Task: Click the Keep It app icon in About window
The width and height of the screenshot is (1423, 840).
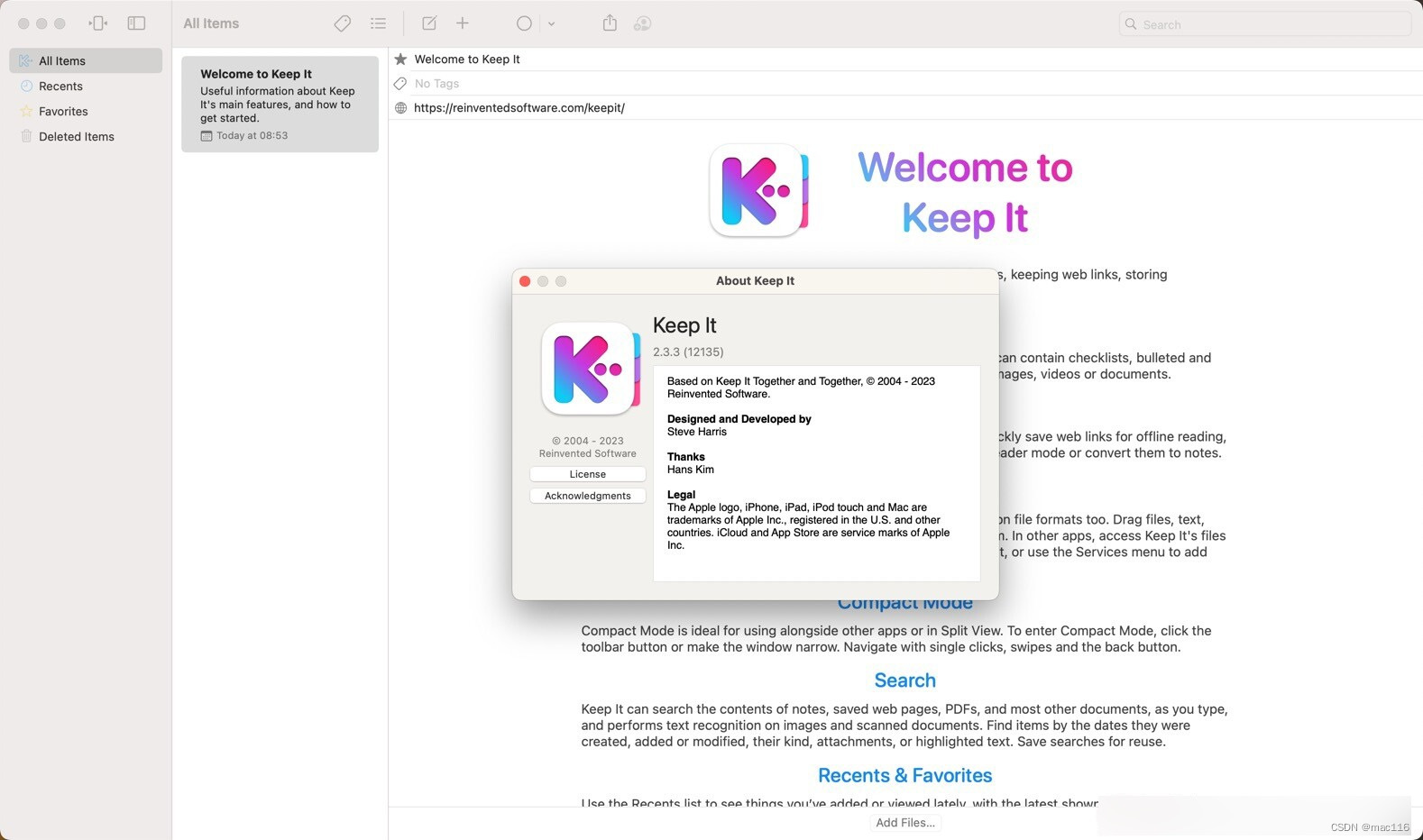Action: tap(591, 369)
